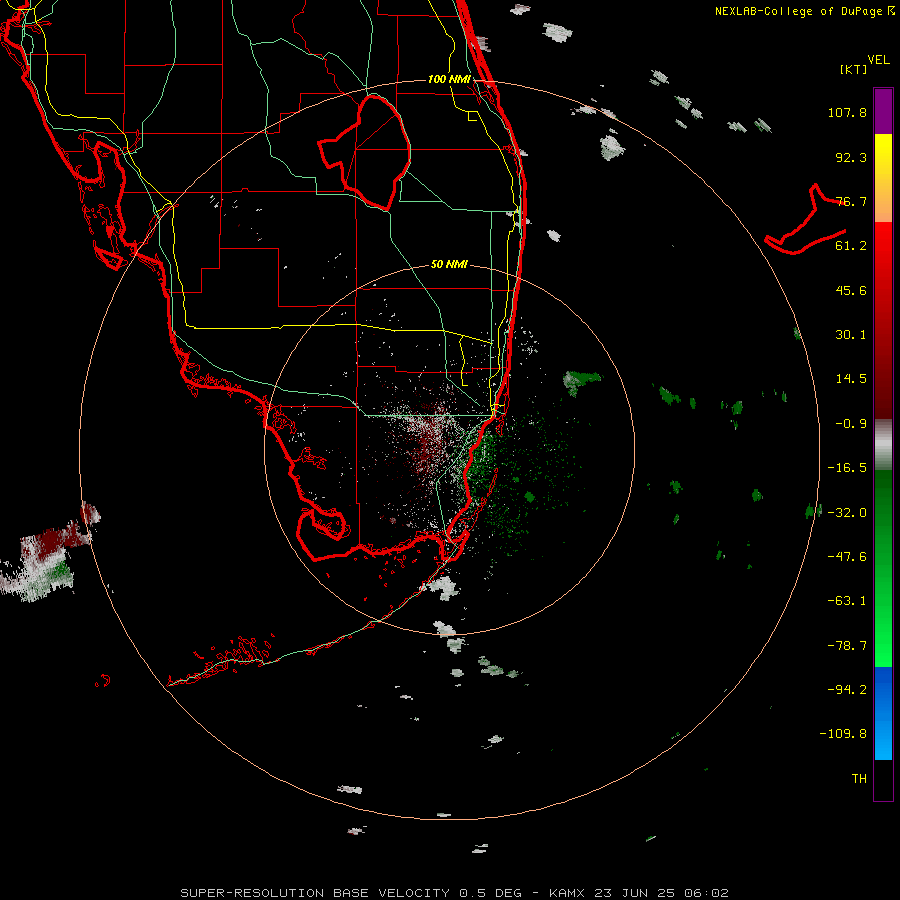Select the -109.8 scale value
This screenshot has height=900, width=900.
click(843, 734)
